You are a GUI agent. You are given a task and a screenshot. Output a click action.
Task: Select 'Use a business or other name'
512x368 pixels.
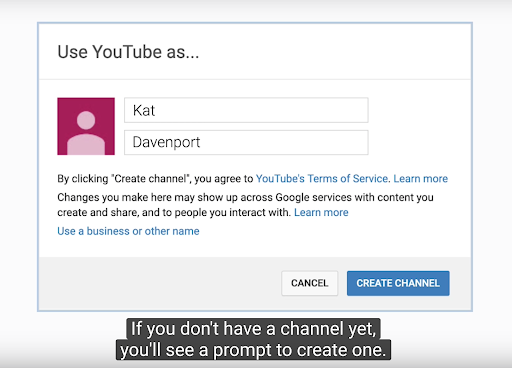pos(128,231)
